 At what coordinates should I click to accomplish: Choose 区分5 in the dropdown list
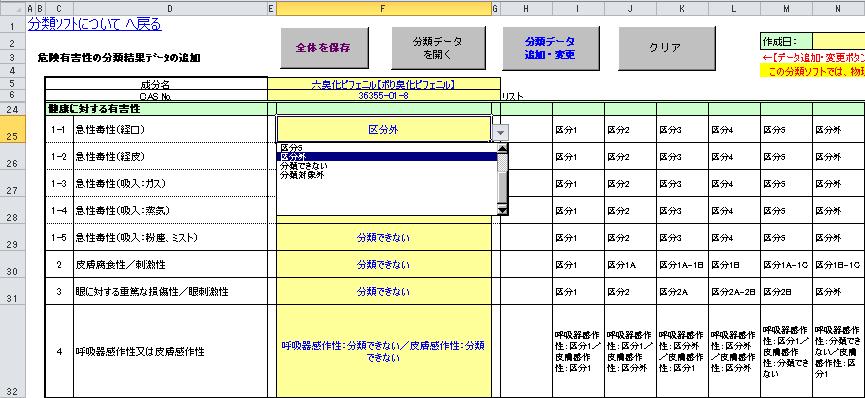(291, 148)
